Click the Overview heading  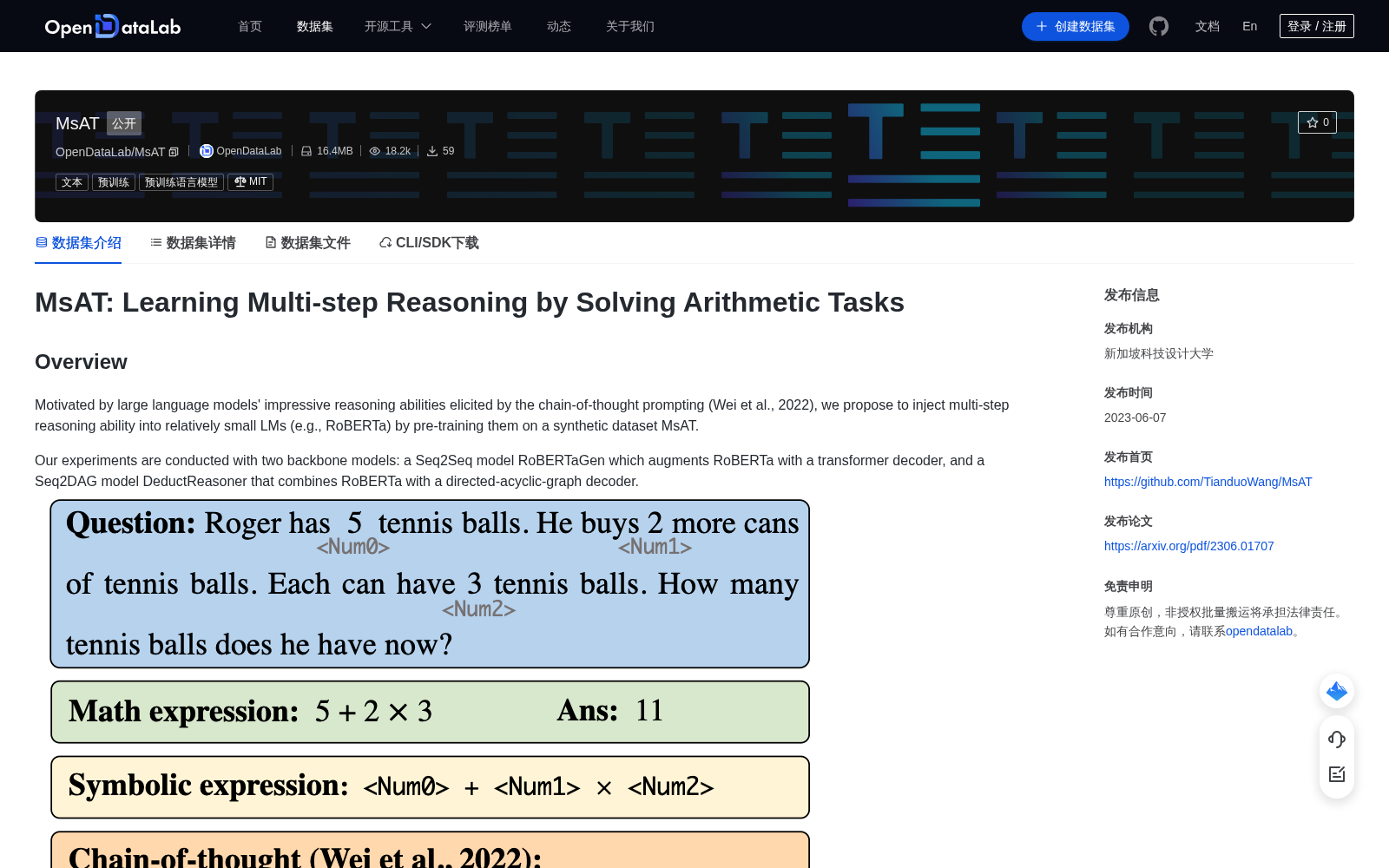81,362
